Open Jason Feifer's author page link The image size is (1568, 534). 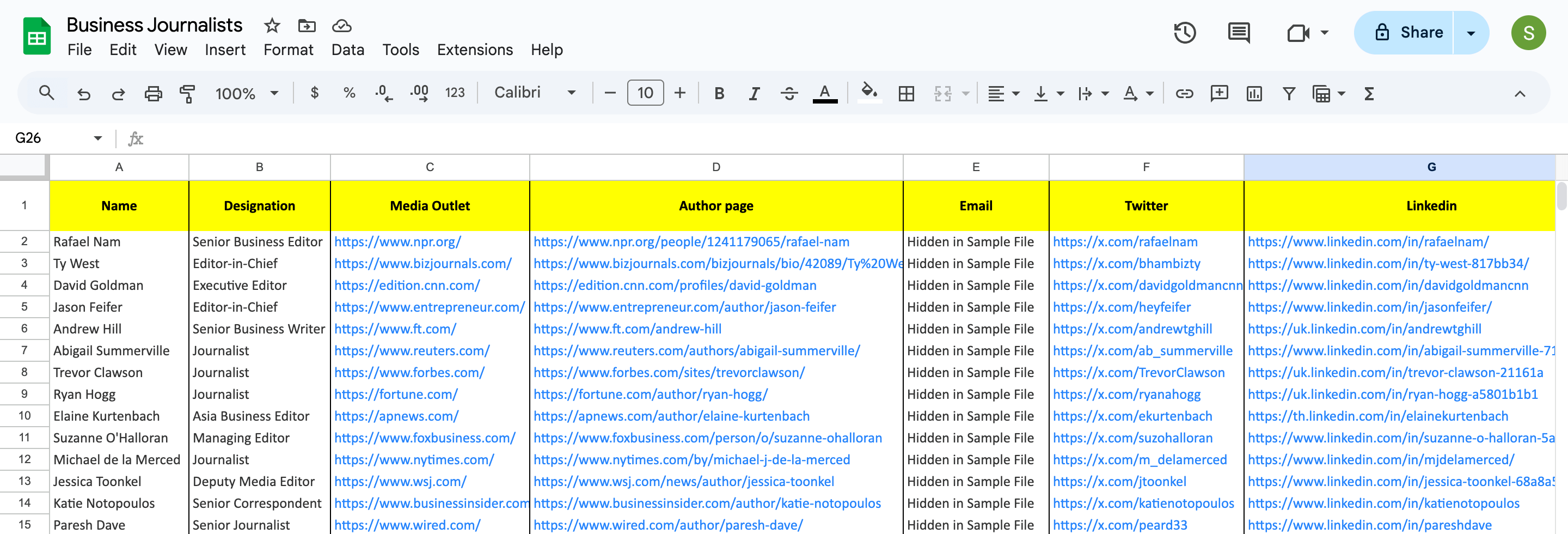click(685, 307)
